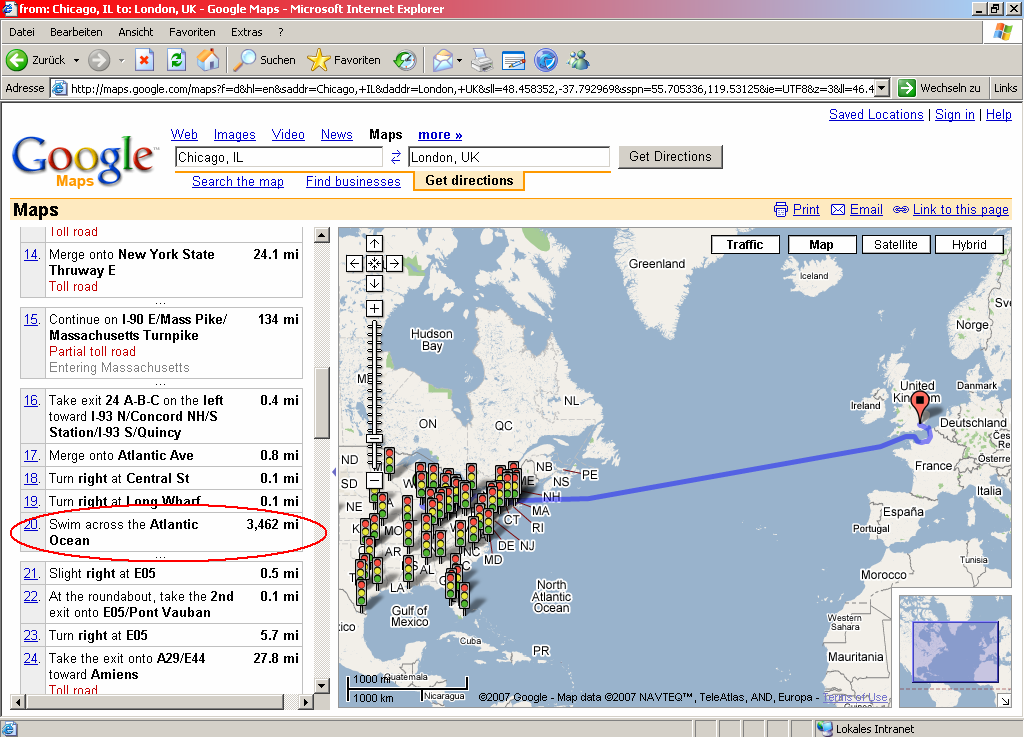Click the Refresh page icon
This screenshot has width=1024, height=737.
pyautogui.click(x=176, y=60)
